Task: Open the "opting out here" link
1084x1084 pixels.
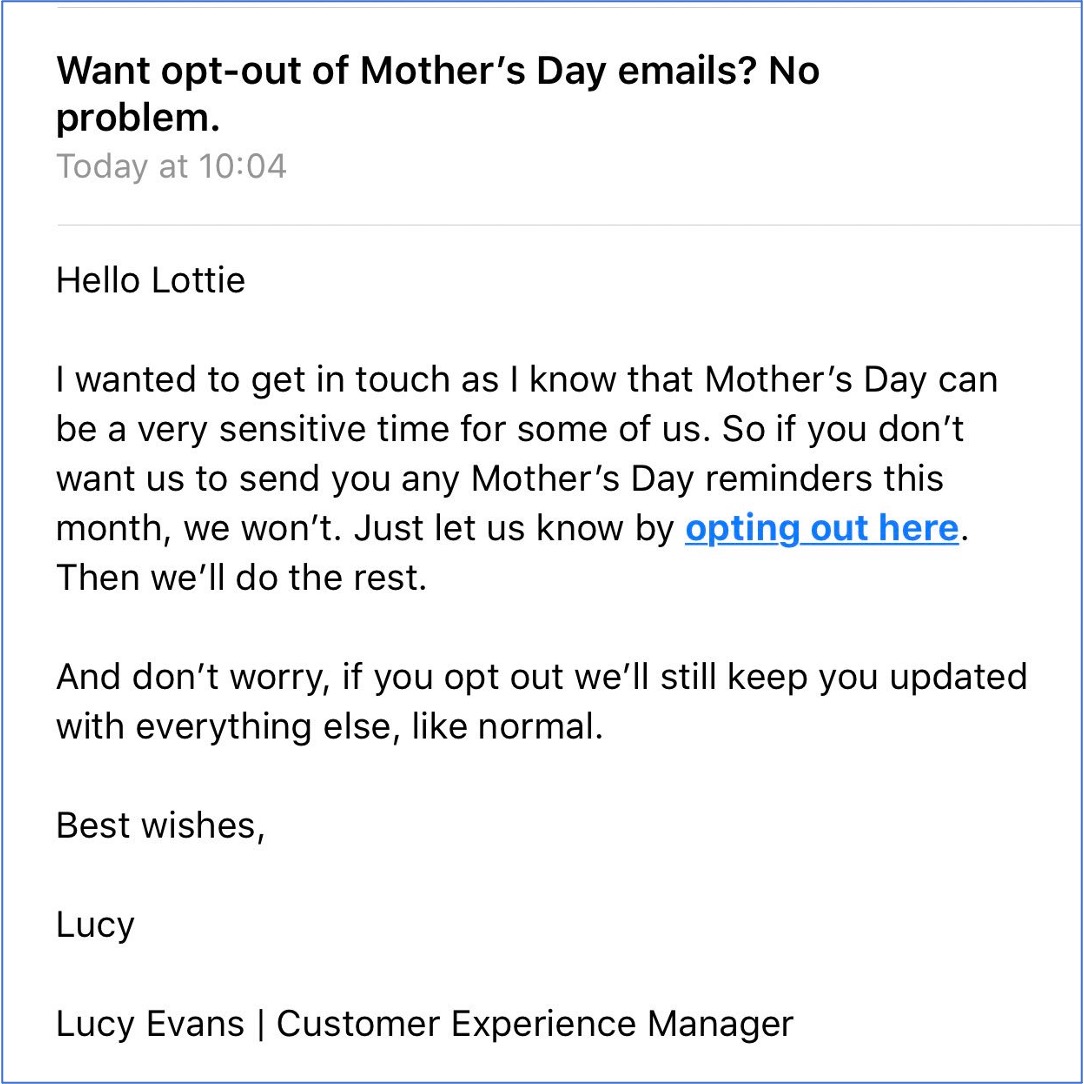Action: pos(821,528)
